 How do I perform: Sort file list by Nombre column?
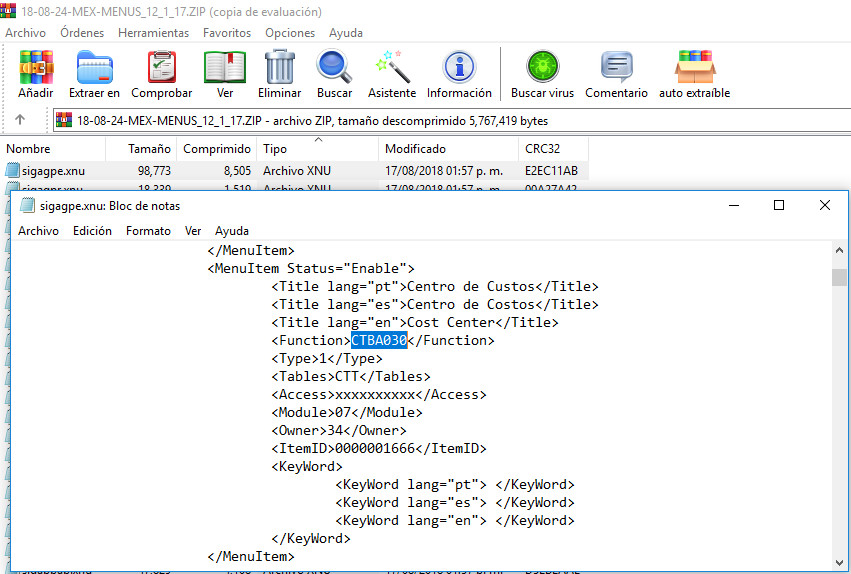pyautogui.click(x=53, y=149)
